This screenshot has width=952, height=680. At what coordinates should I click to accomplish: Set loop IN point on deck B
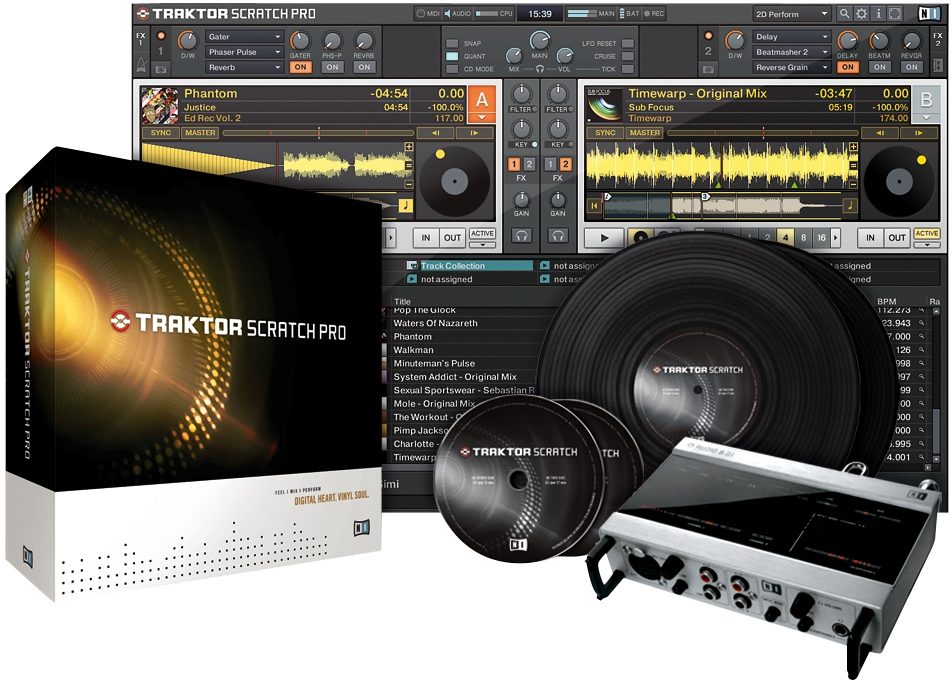click(x=870, y=237)
